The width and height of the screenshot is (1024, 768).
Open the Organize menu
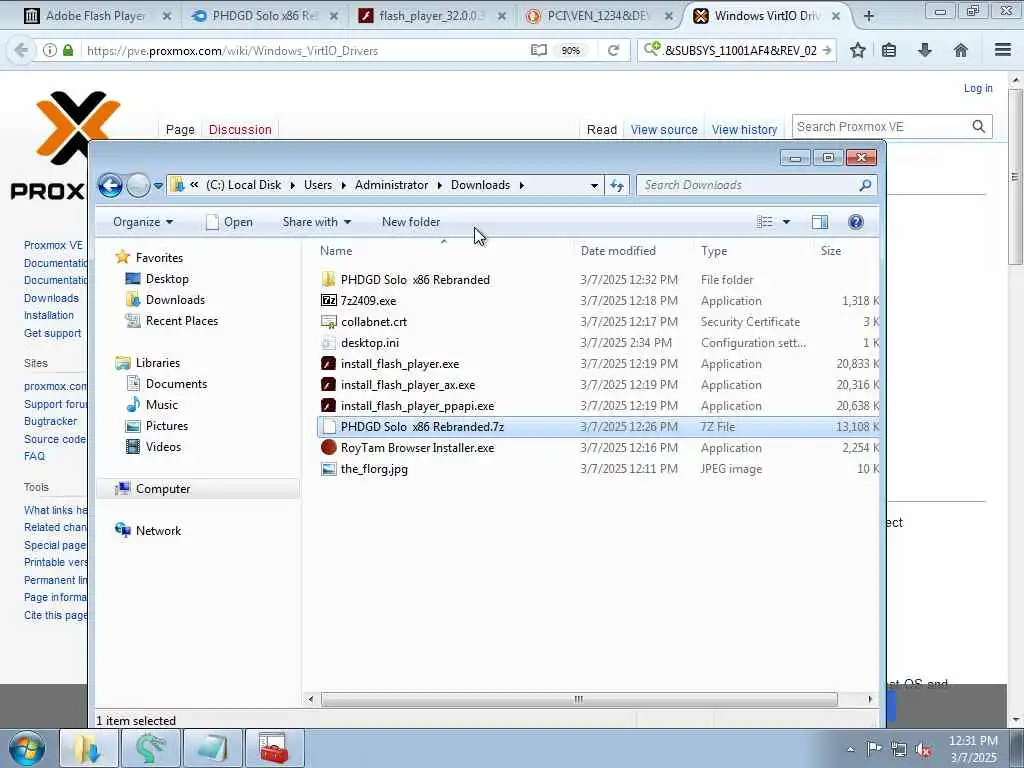pyautogui.click(x=143, y=222)
